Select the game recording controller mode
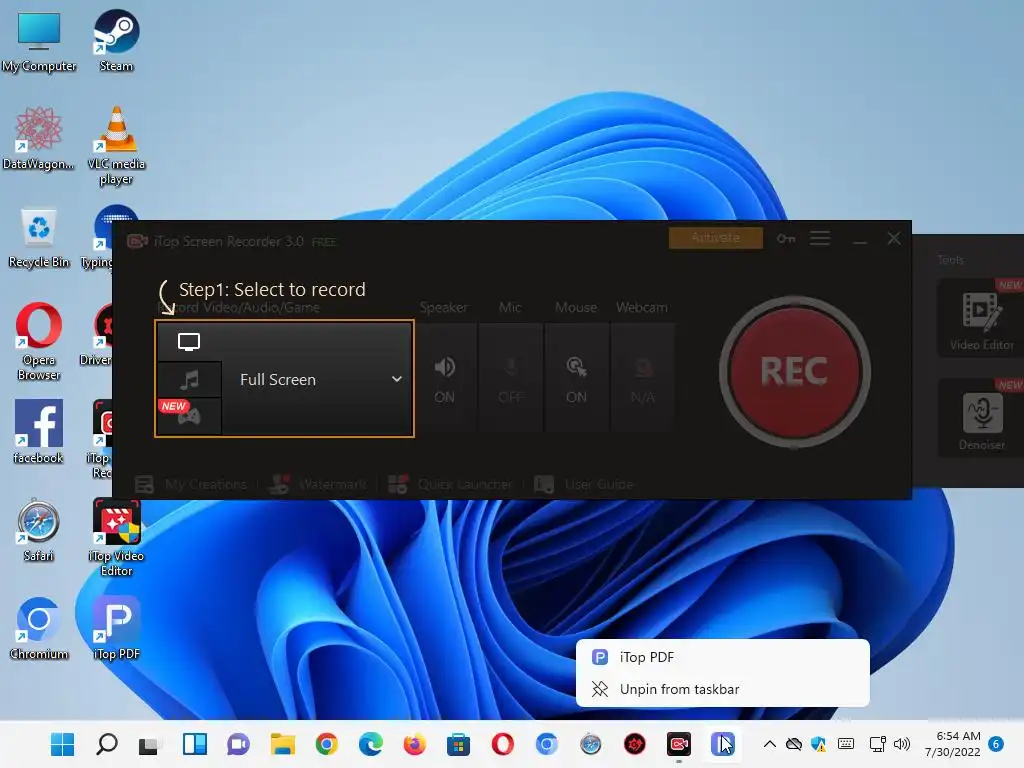The image size is (1024, 768). [189, 415]
